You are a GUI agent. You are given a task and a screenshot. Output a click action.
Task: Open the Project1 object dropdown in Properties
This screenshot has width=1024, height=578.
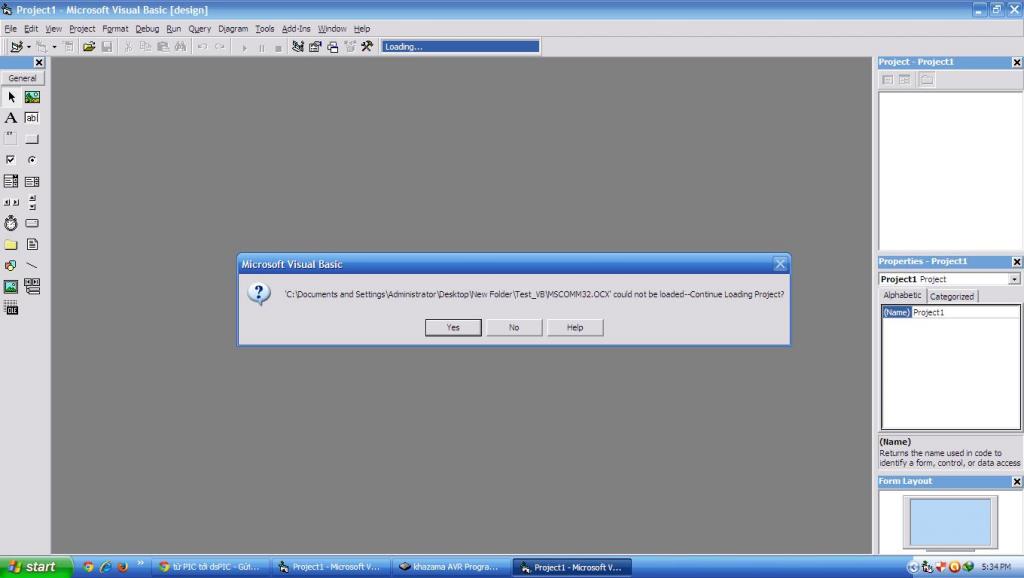[1014, 279]
